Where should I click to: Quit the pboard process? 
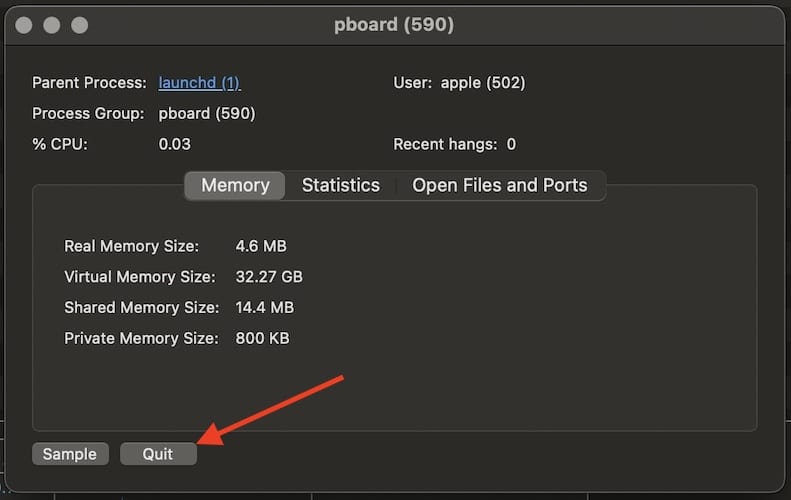coord(158,454)
